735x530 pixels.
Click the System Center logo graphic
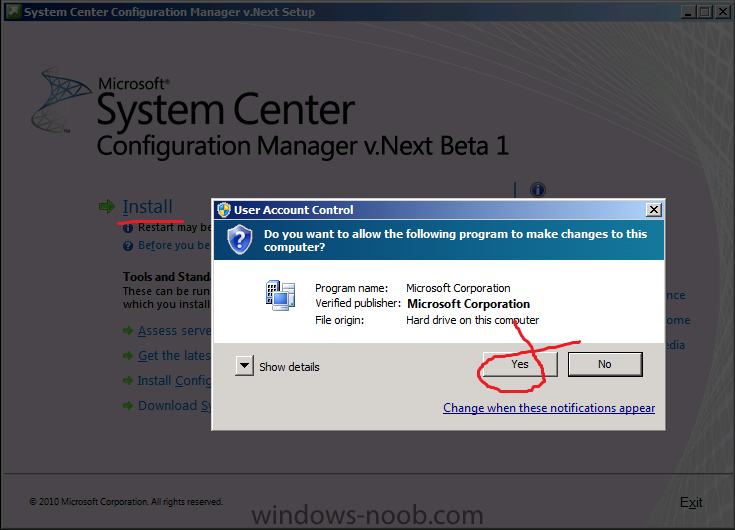click(x=61, y=100)
